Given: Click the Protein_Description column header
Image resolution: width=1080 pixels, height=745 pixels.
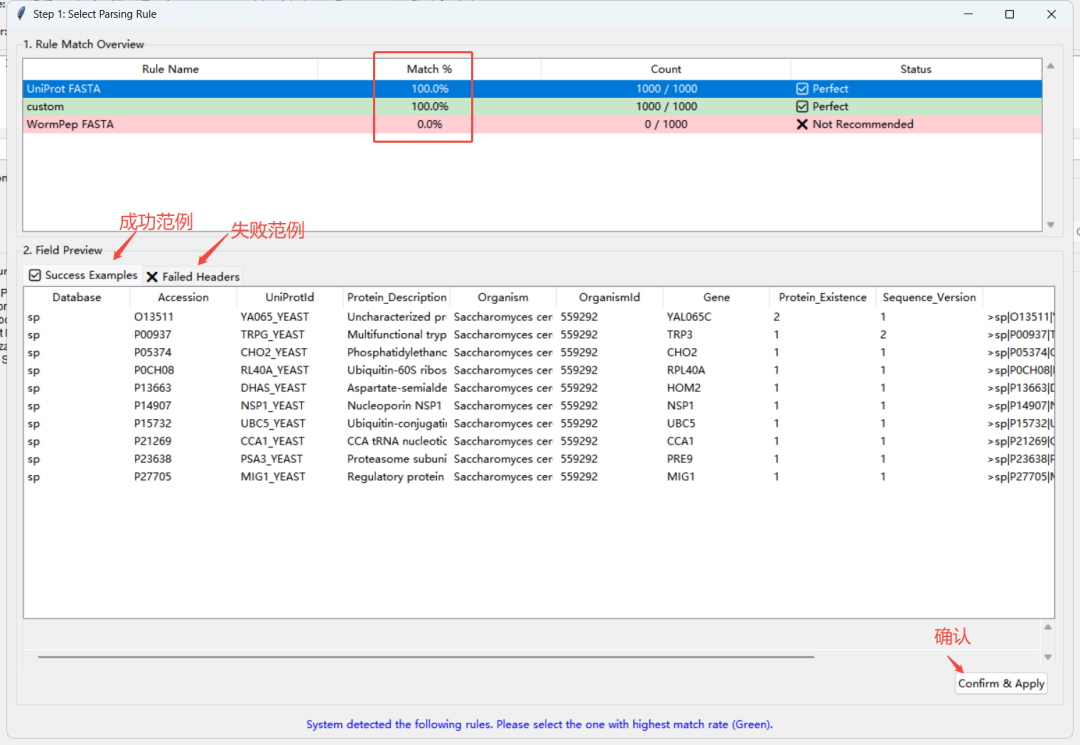Looking at the screenshot, I should [x=397, y=297].
